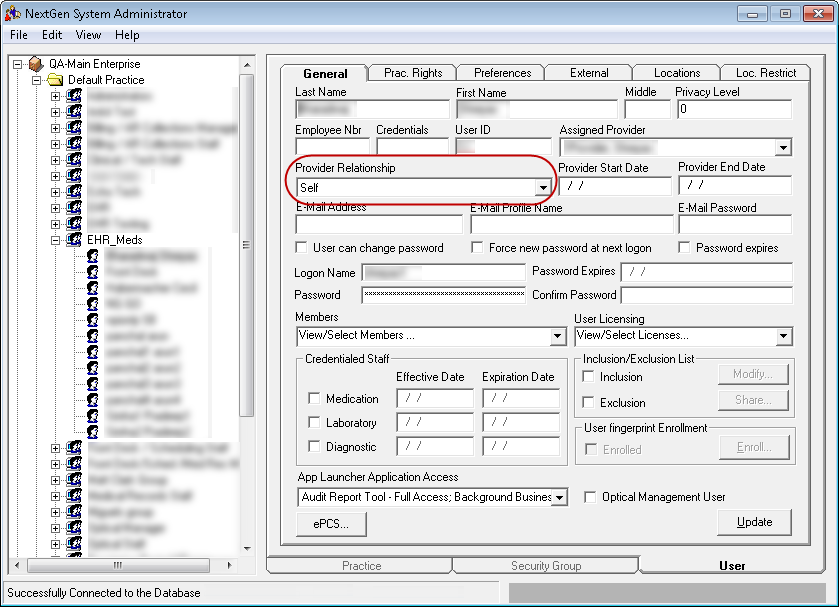
Task: Click the EHR_Meds group icon
Action: pos(74,240)
